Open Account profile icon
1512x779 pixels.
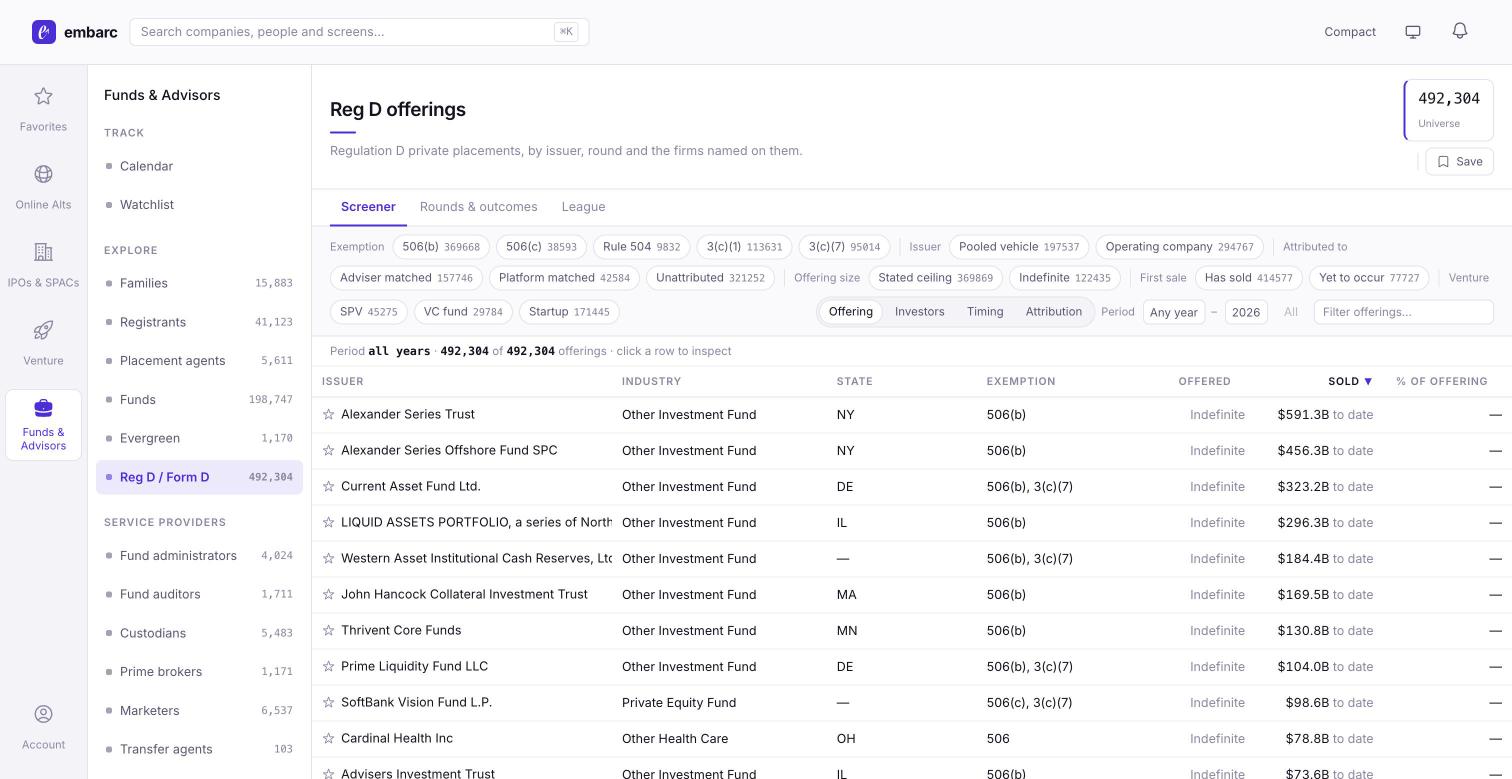pos(43,714)
